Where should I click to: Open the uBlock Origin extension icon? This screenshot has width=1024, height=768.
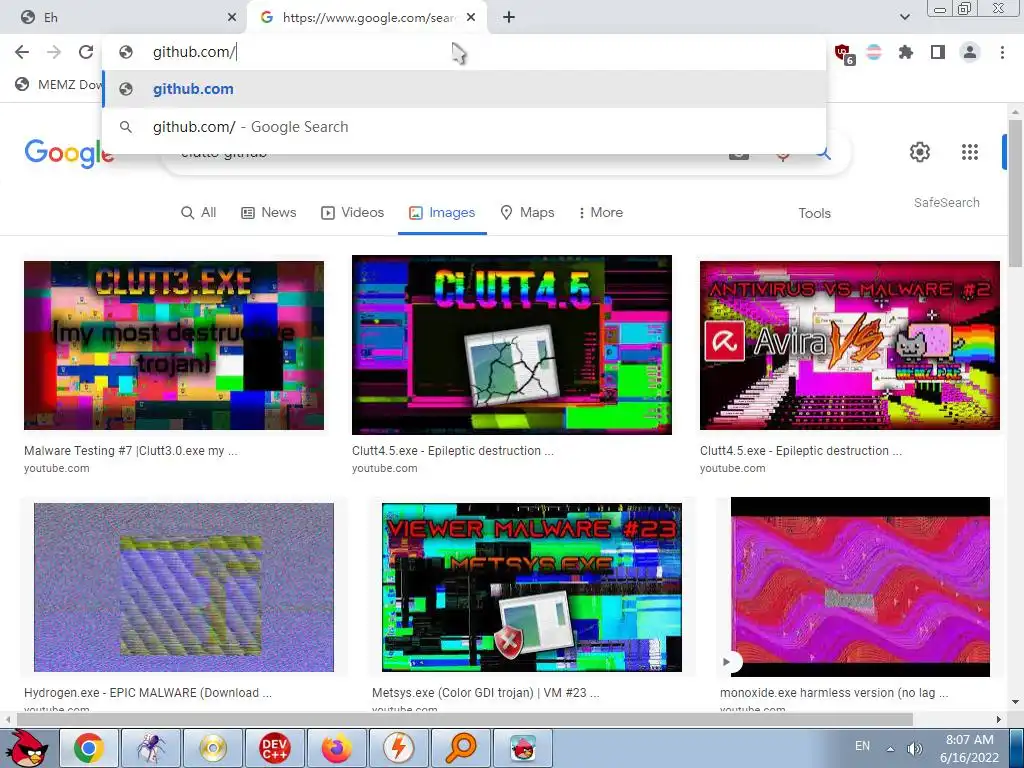843,54
